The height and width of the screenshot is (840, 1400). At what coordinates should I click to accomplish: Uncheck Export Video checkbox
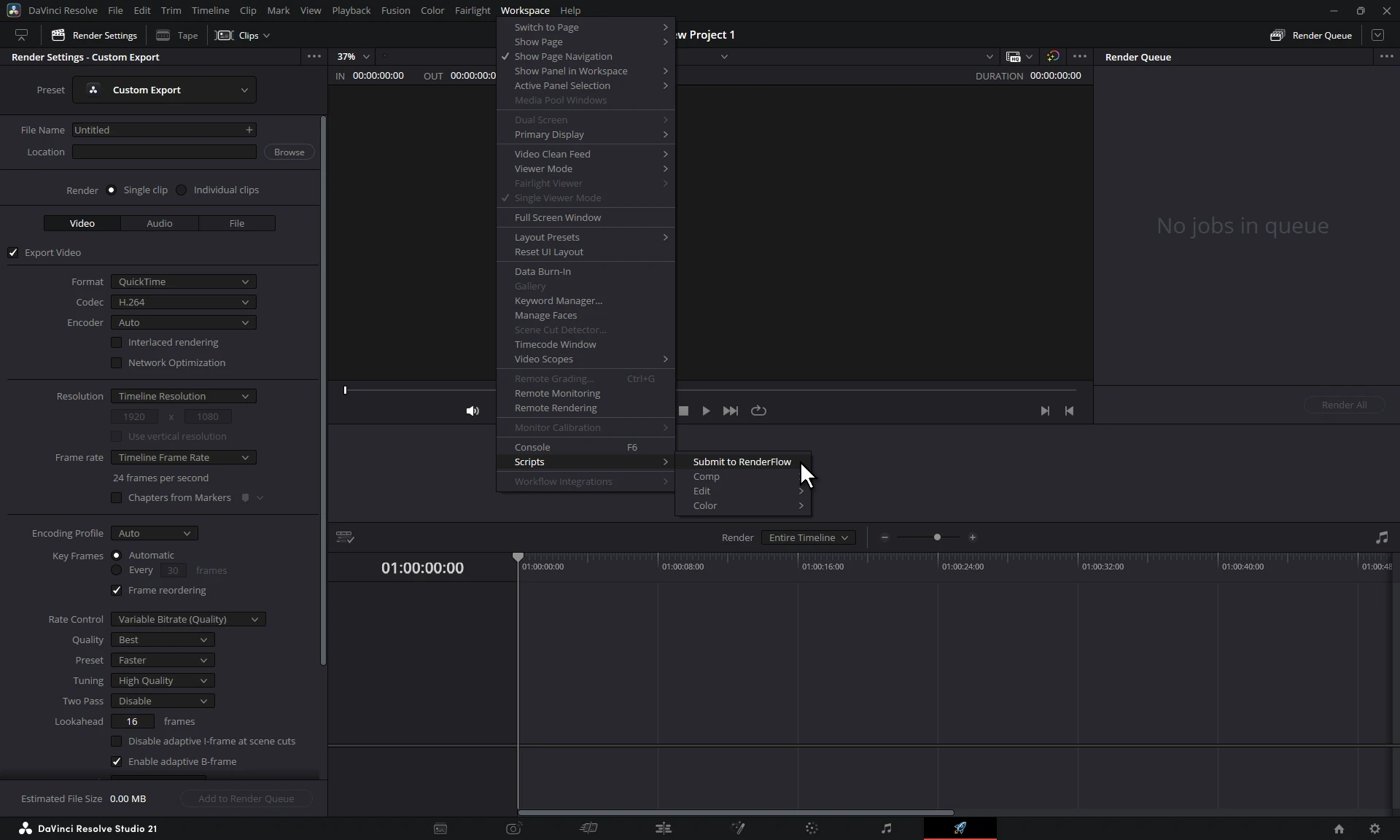13,252
